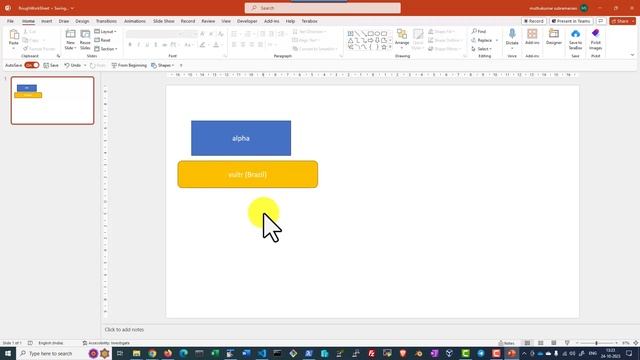The image size is (640, 360).
Task: Open the File menu
Action: 10,21
